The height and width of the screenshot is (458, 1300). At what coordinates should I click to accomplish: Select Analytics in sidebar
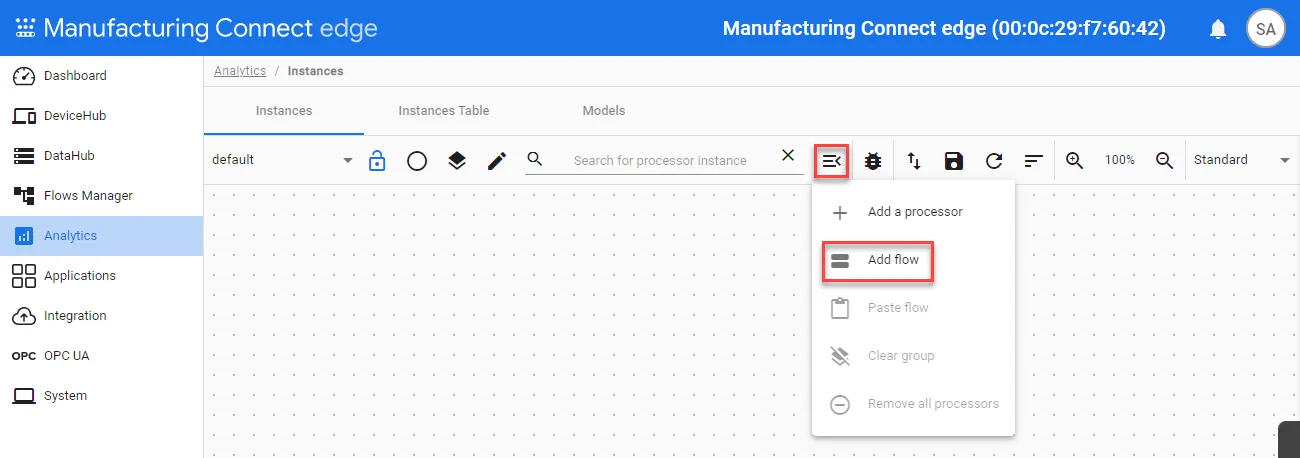[101, 236]
